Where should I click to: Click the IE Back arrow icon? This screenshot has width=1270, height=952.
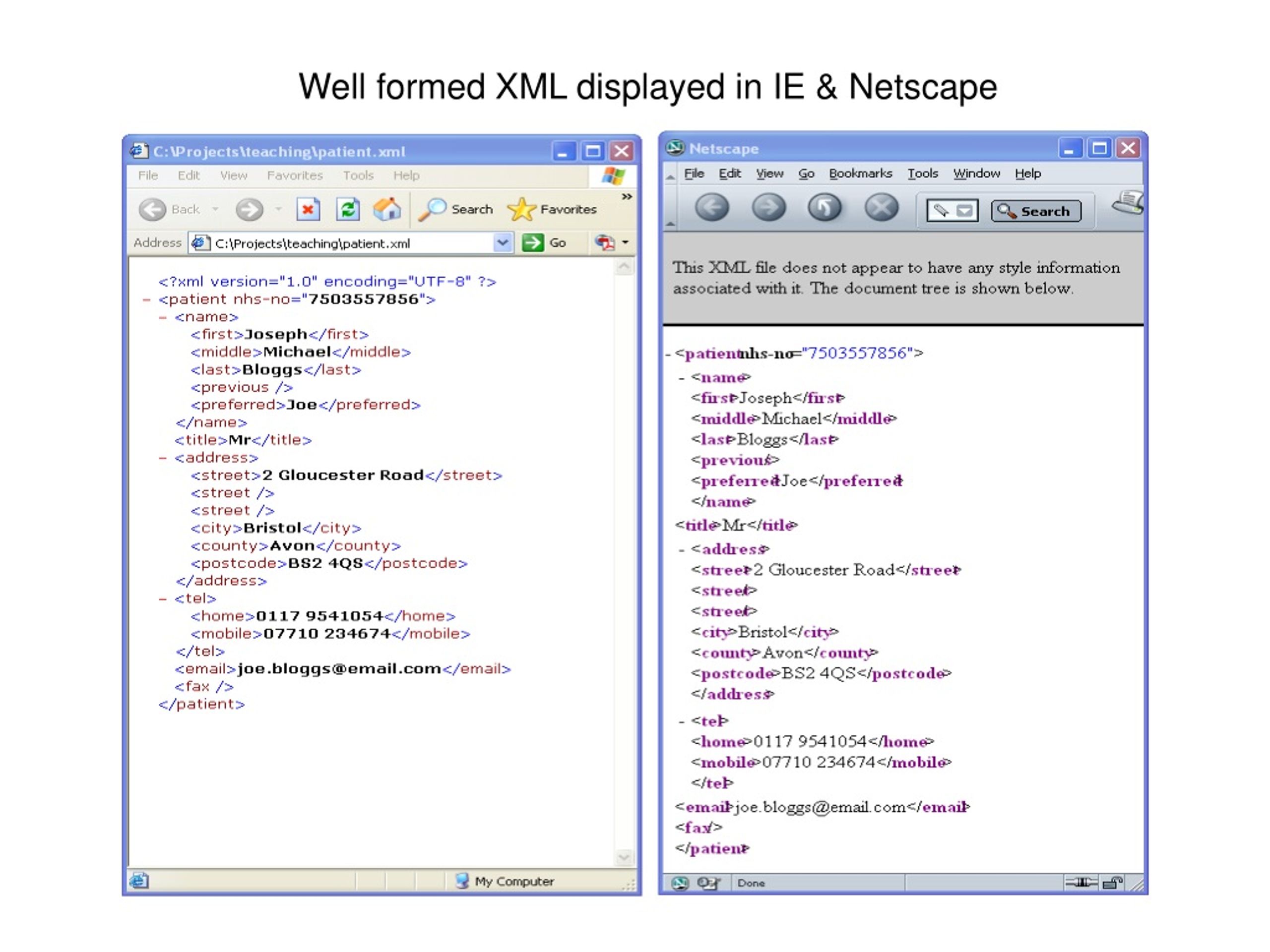click(152, 209)
